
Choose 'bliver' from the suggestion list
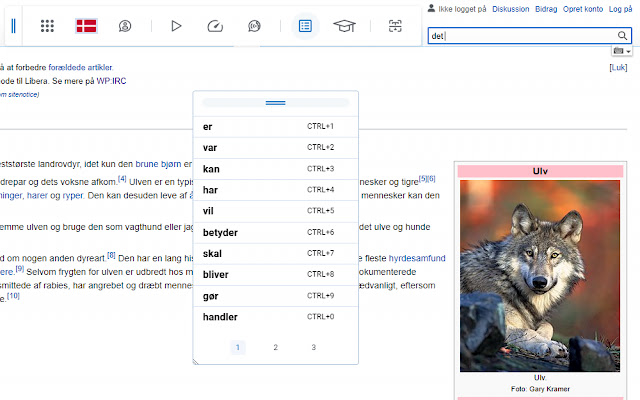coord(276,275)
